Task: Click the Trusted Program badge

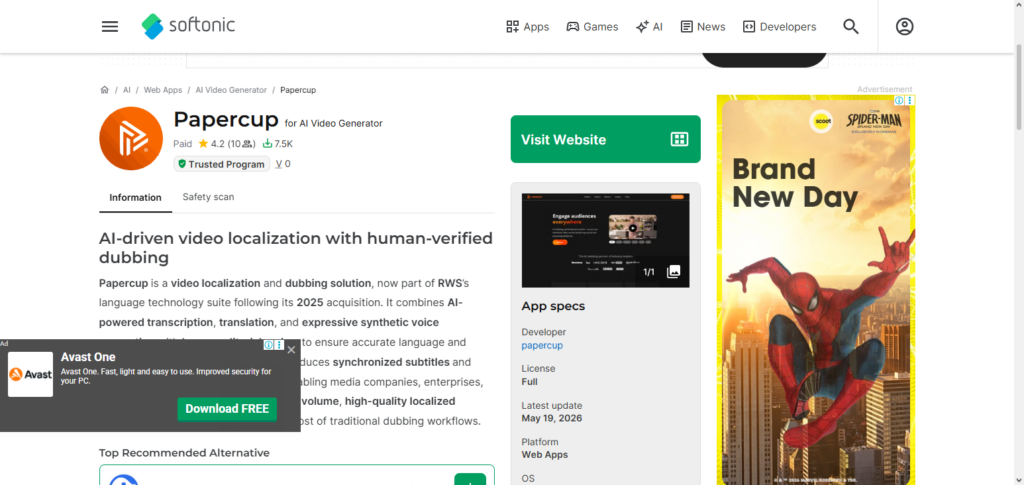Action: click(221, 164)
